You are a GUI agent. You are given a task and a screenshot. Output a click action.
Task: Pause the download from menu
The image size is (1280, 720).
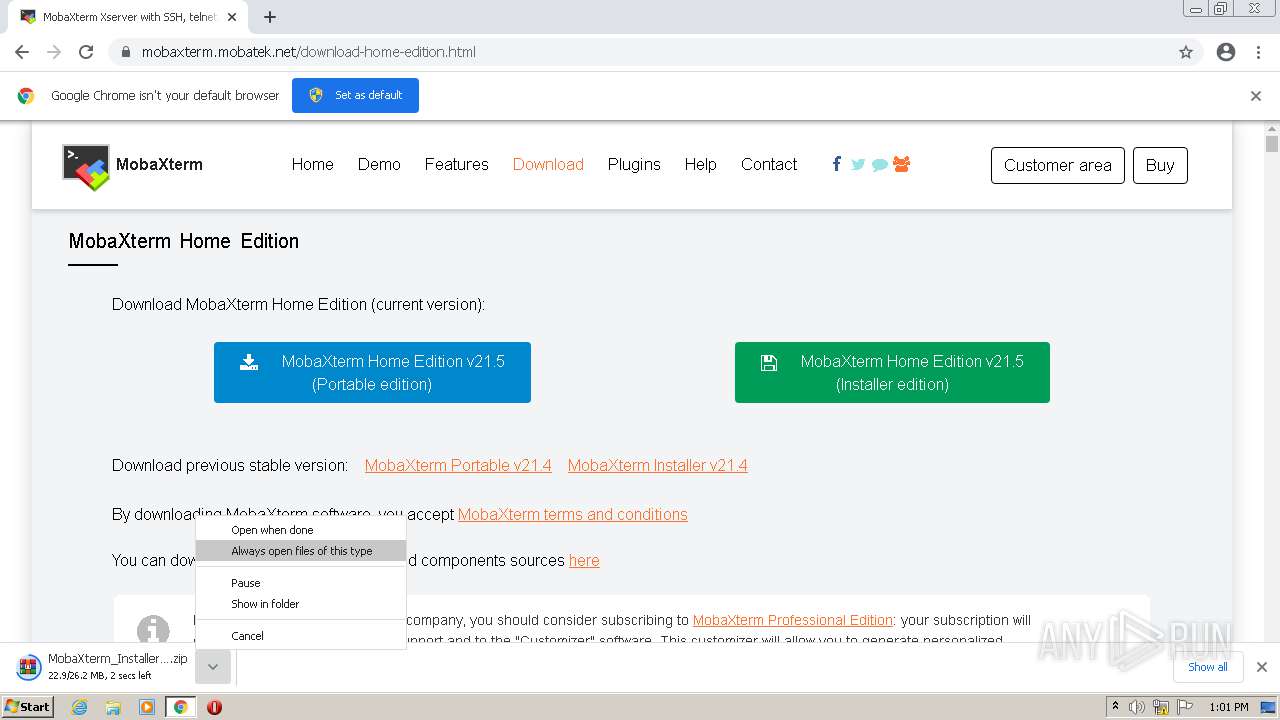point(301,583)
